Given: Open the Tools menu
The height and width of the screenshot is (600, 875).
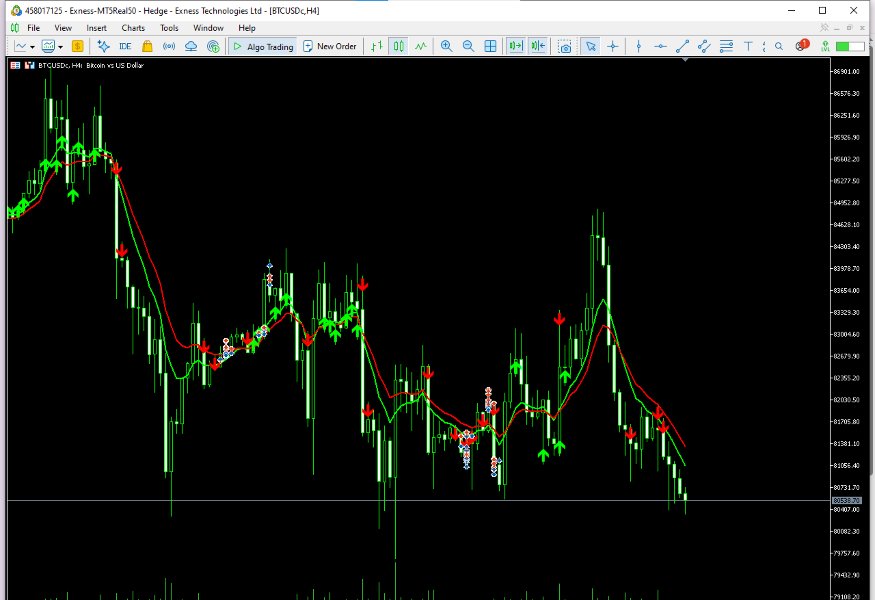Looking at the screenshot, I should [x=169, y=28].
